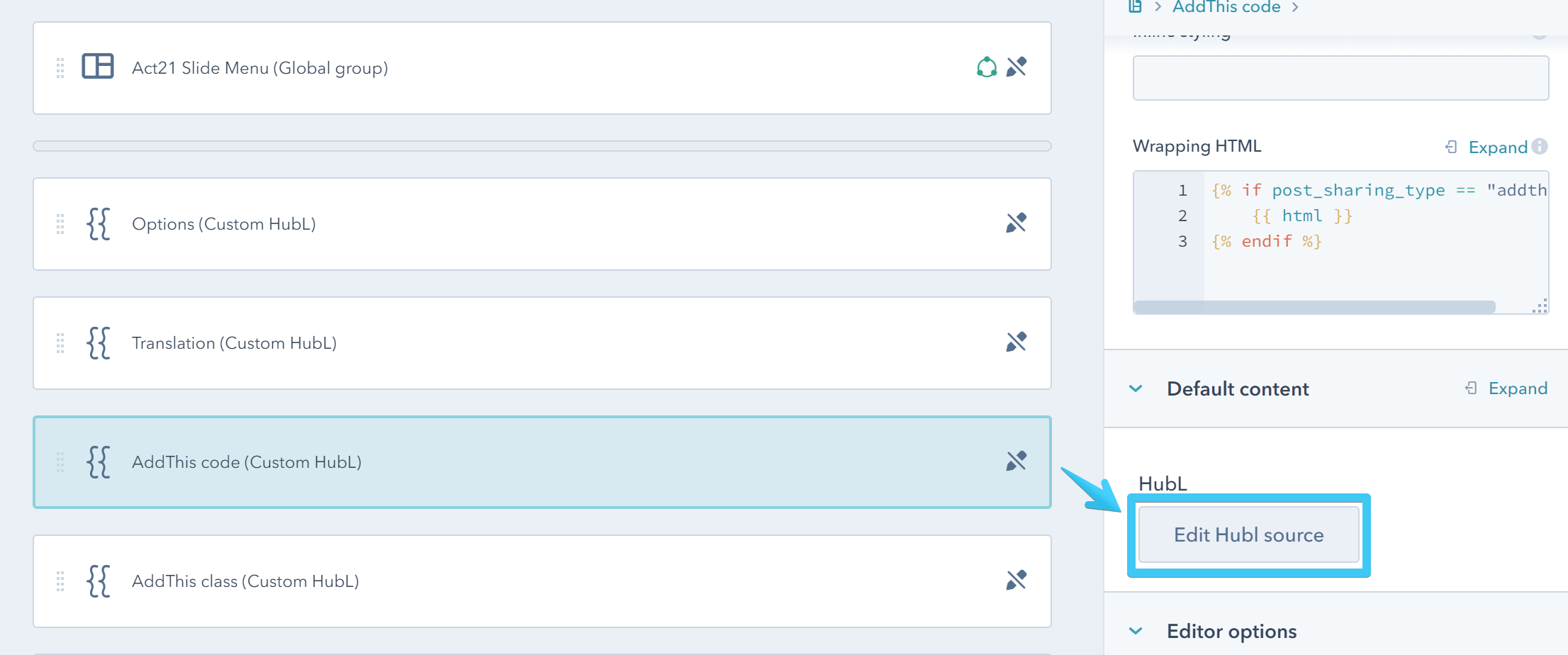The width and height of the screenshot is (1568, 655).
Task: Click the edit pen icon on Translation module
Action: click(1017, 342)
